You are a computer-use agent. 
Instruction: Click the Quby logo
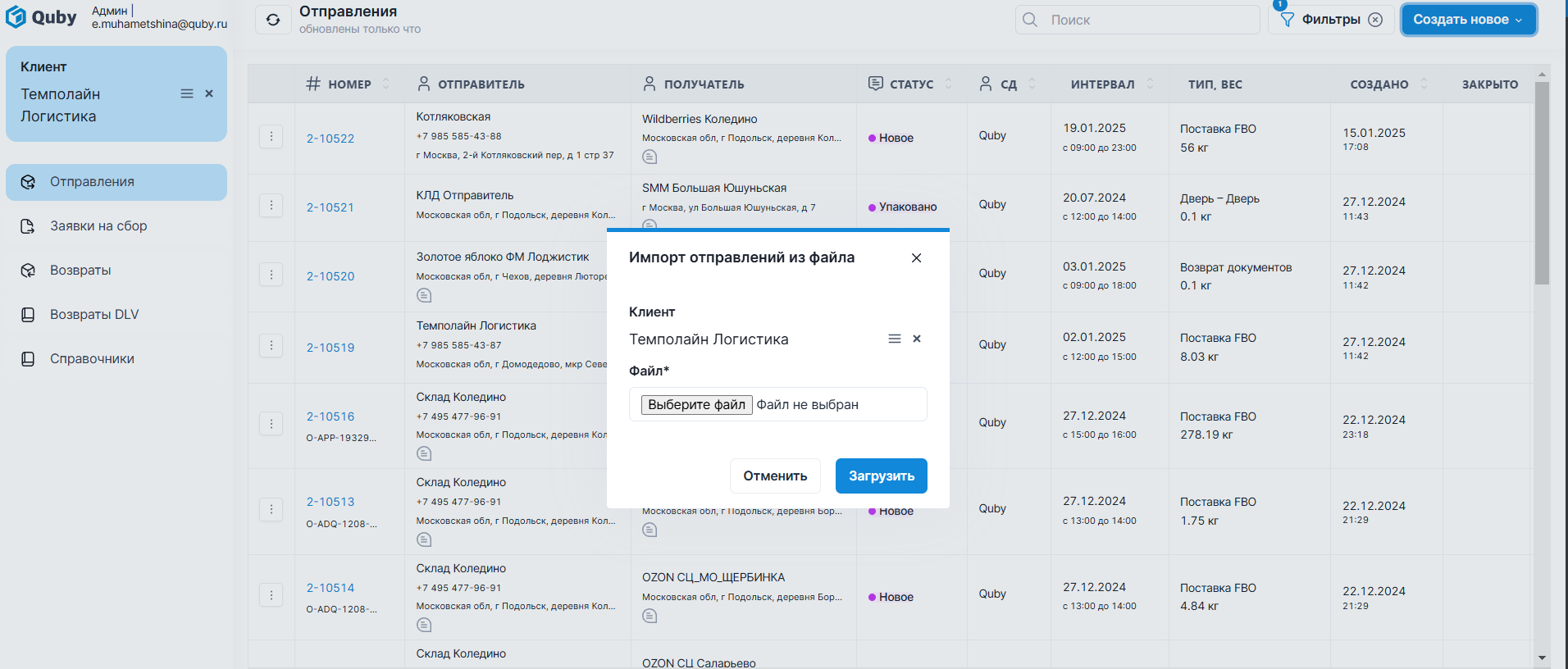tap(42, 17)
